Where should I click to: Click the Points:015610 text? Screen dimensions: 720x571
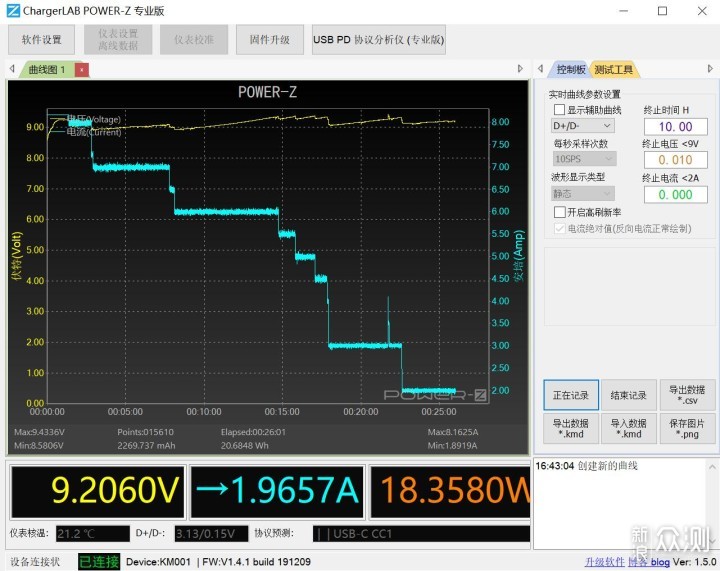coord(146,432)
